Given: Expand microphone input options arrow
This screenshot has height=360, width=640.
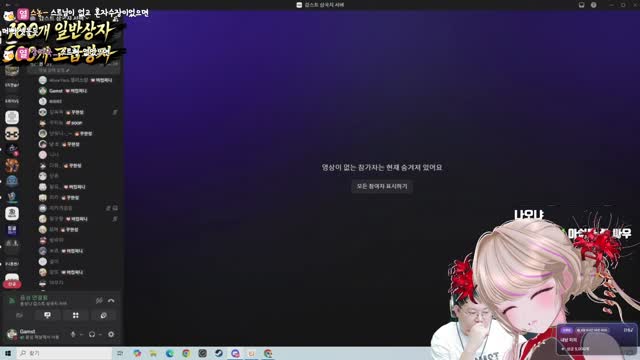Looking at the screenshot, I should (81, 335).
